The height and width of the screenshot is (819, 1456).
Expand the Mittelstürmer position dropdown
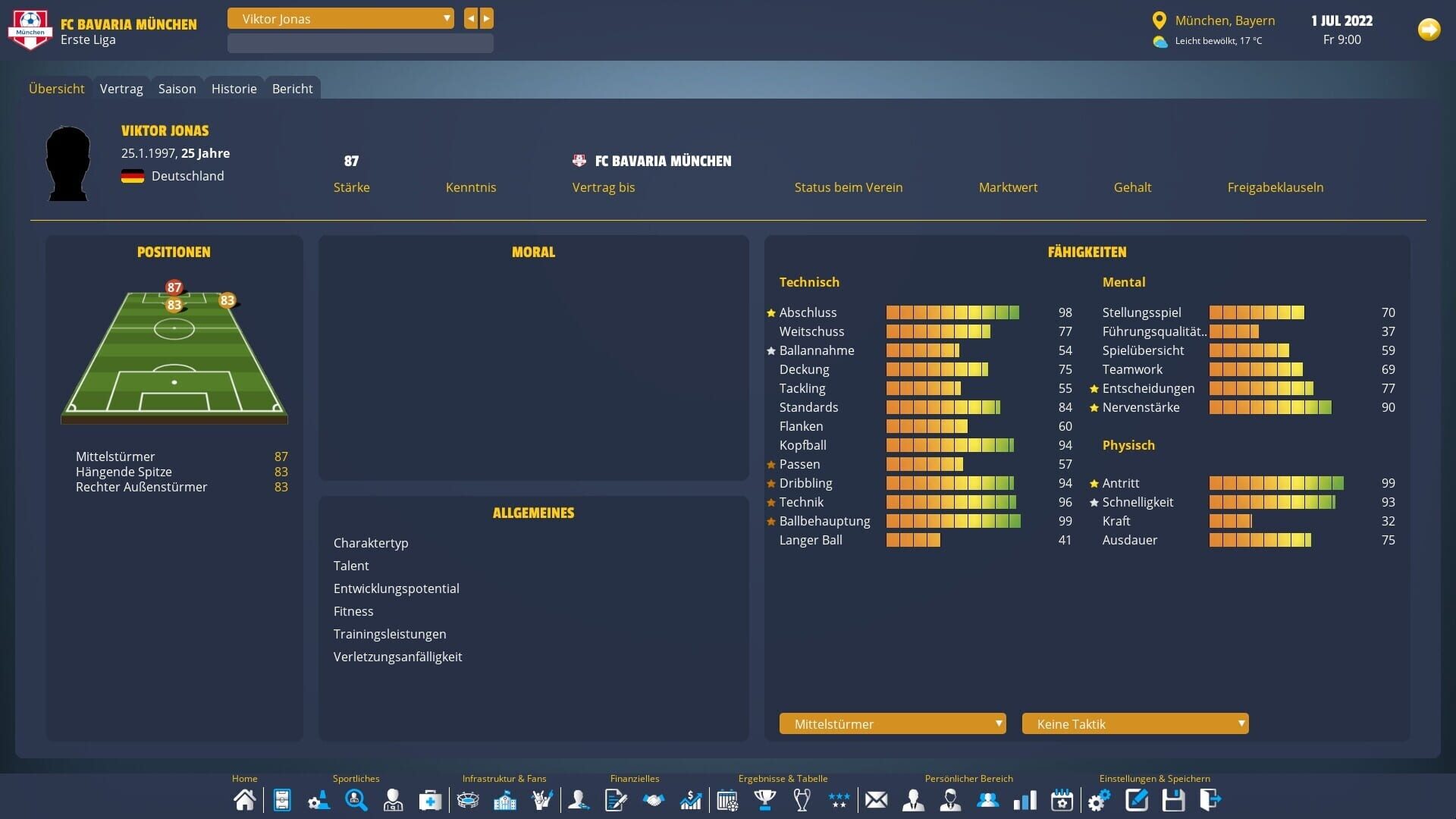coord(893,723)
